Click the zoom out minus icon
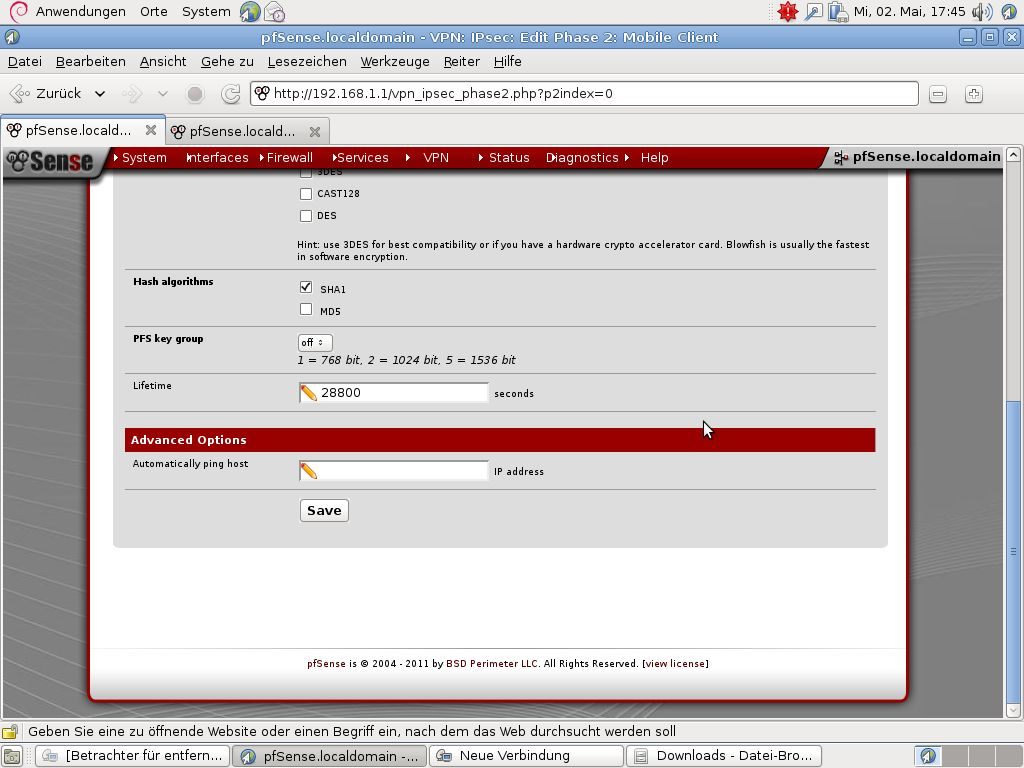Screen dimensions: 1024x768 (938, 94)
